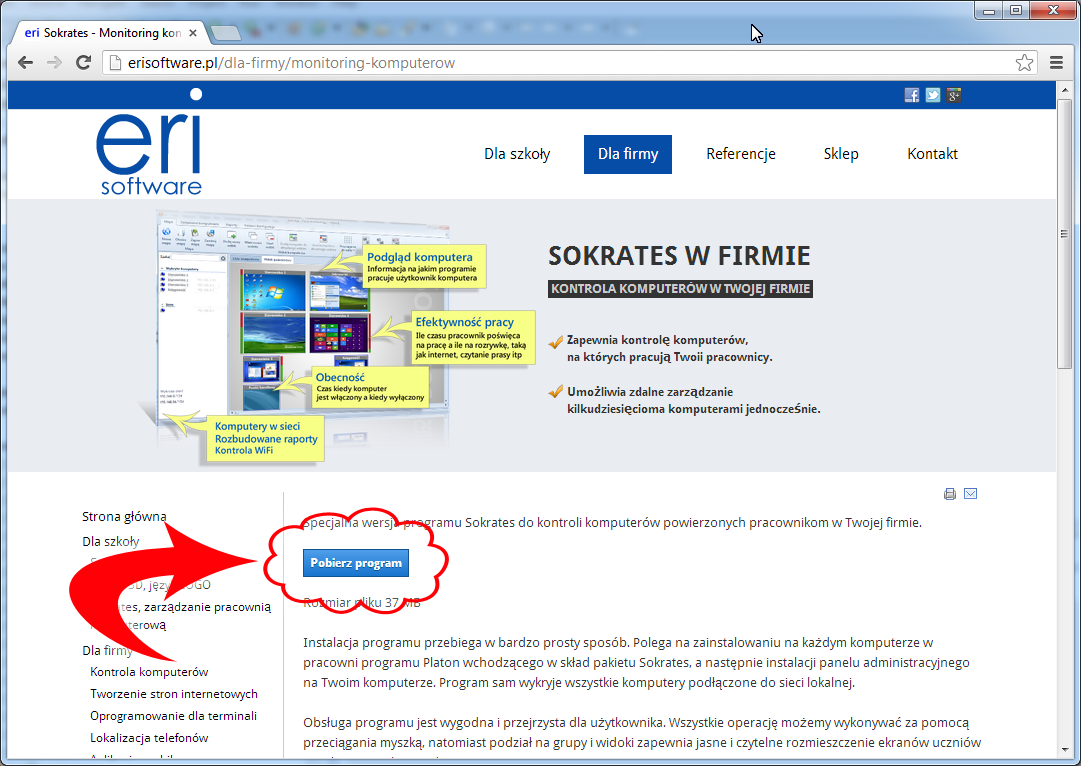This screenshot has height=766, width=1081.
Task: Open the Sklep menu item
Action: [841, 154]
